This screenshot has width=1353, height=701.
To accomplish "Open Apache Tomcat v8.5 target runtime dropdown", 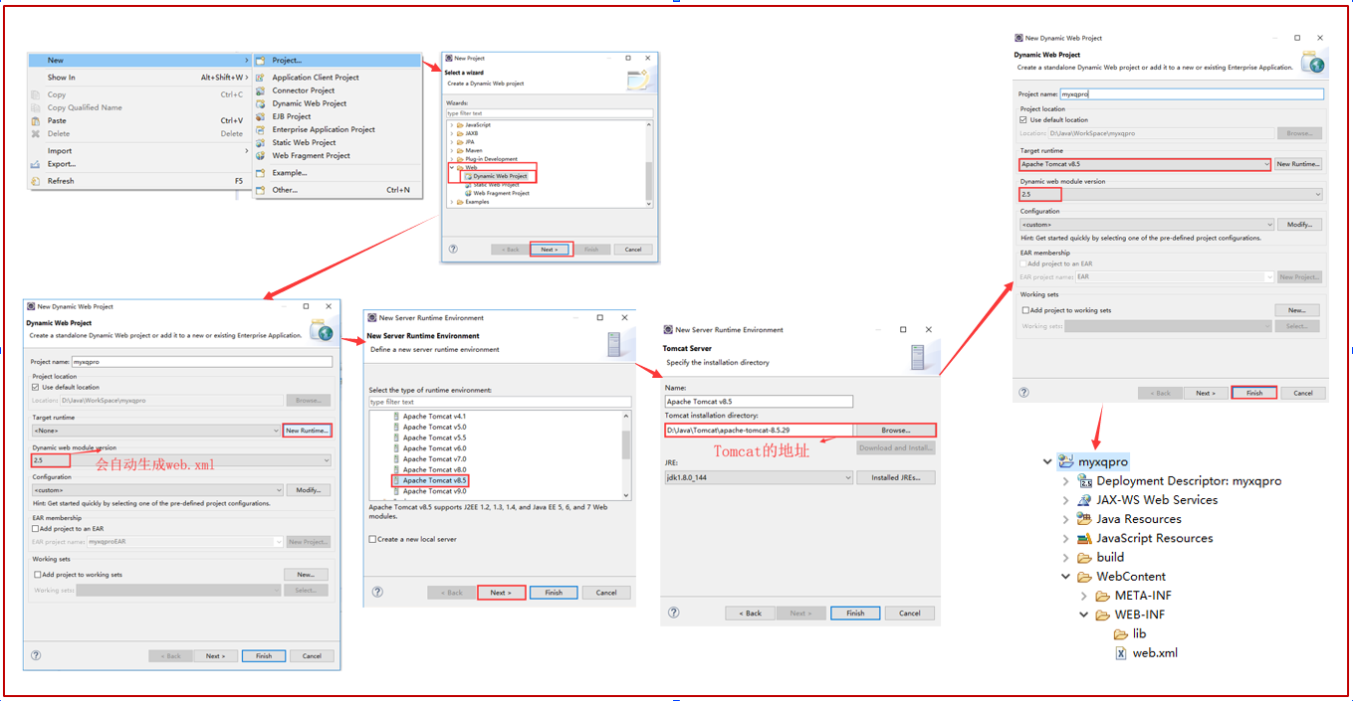I will click(x=1145, y=164).
